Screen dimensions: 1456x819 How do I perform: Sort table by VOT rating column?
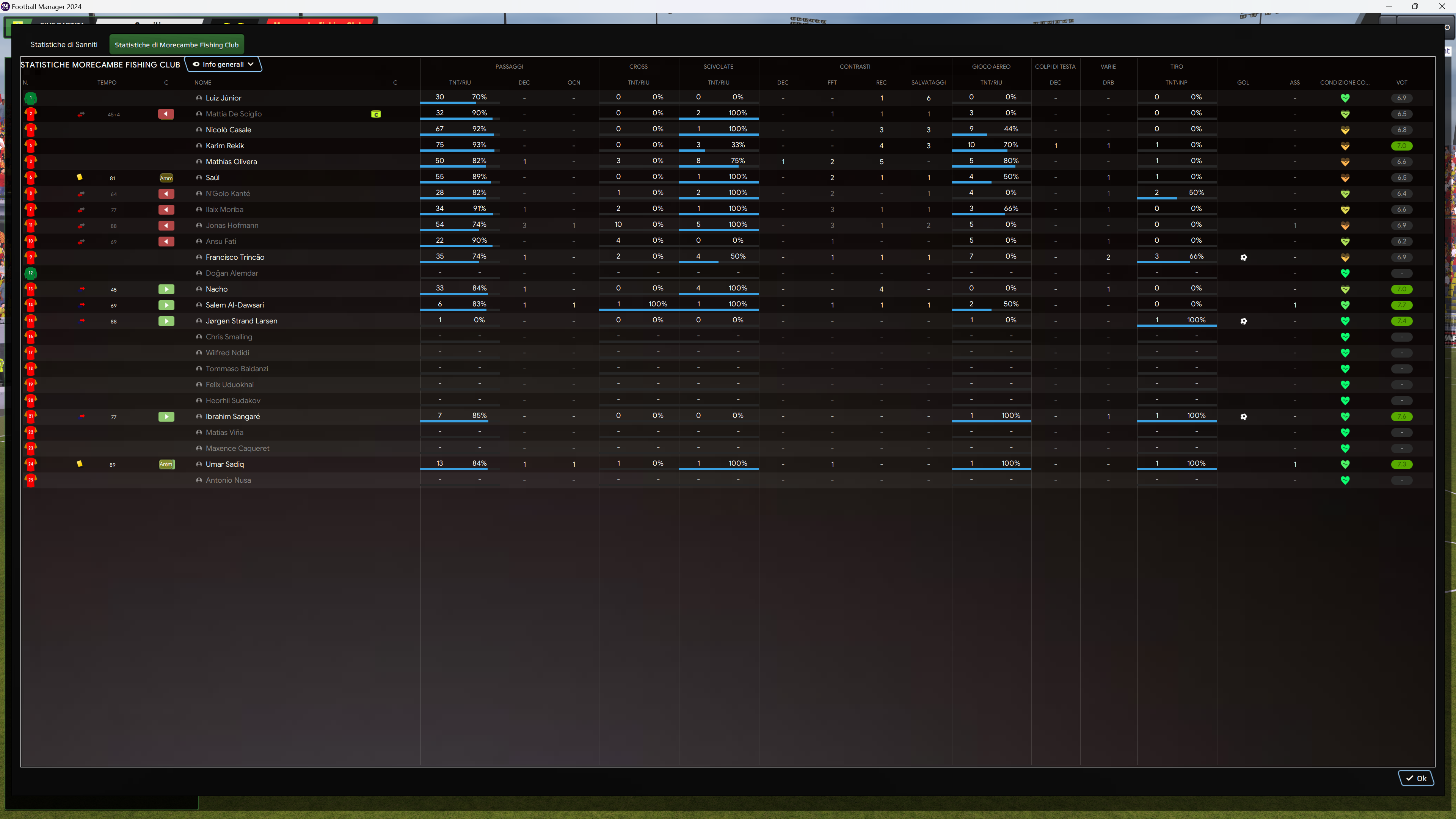pos(1402,83)
